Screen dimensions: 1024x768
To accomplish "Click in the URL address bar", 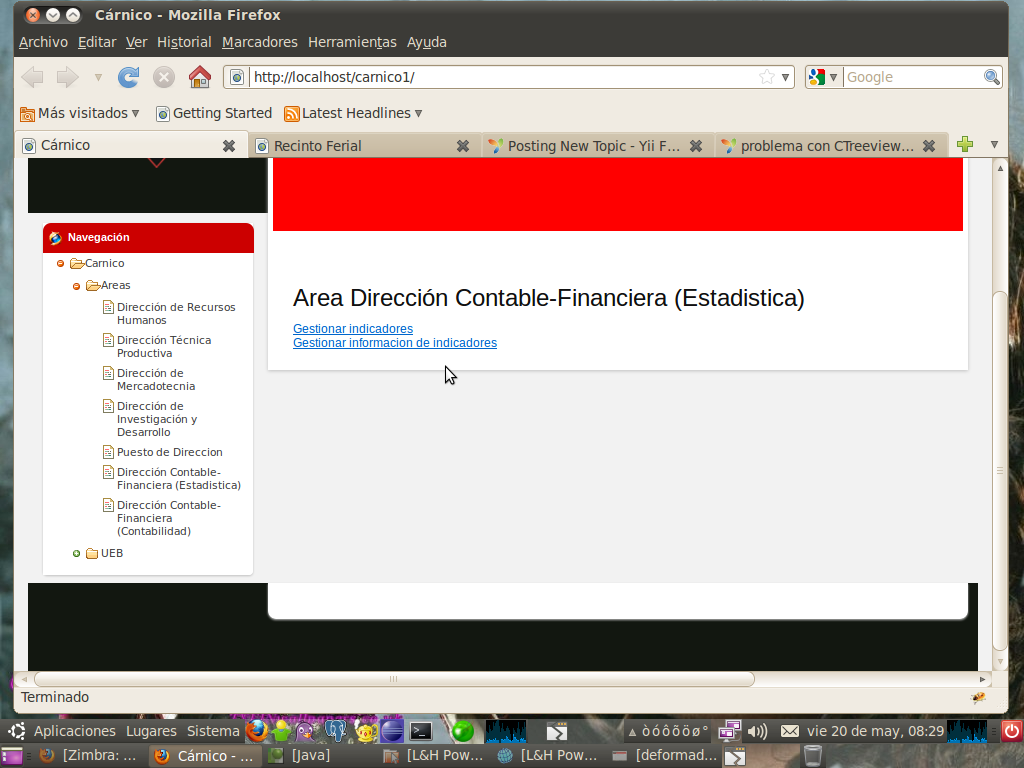I will (x=500, y=77).
